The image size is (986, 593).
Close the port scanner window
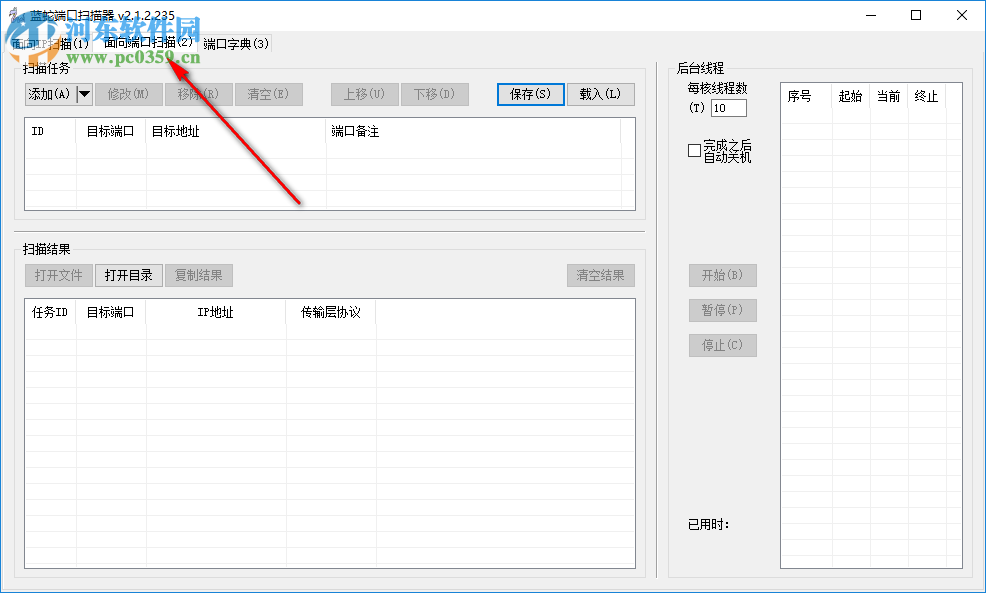pos(961,15)
